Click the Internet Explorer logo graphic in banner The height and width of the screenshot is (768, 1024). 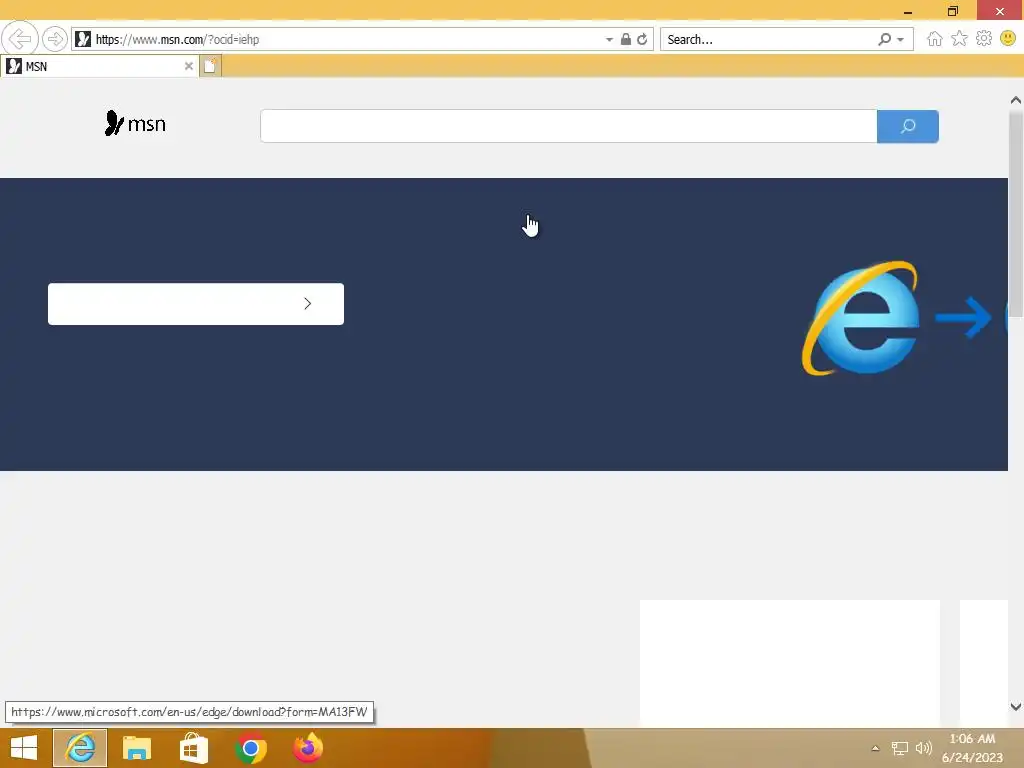861,318
